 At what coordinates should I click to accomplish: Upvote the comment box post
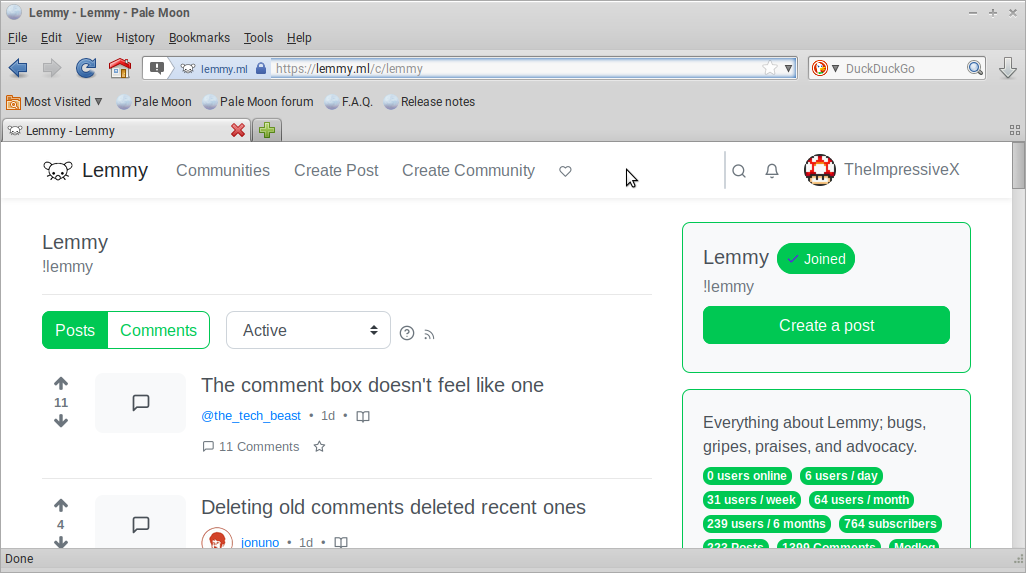point(61,383)
